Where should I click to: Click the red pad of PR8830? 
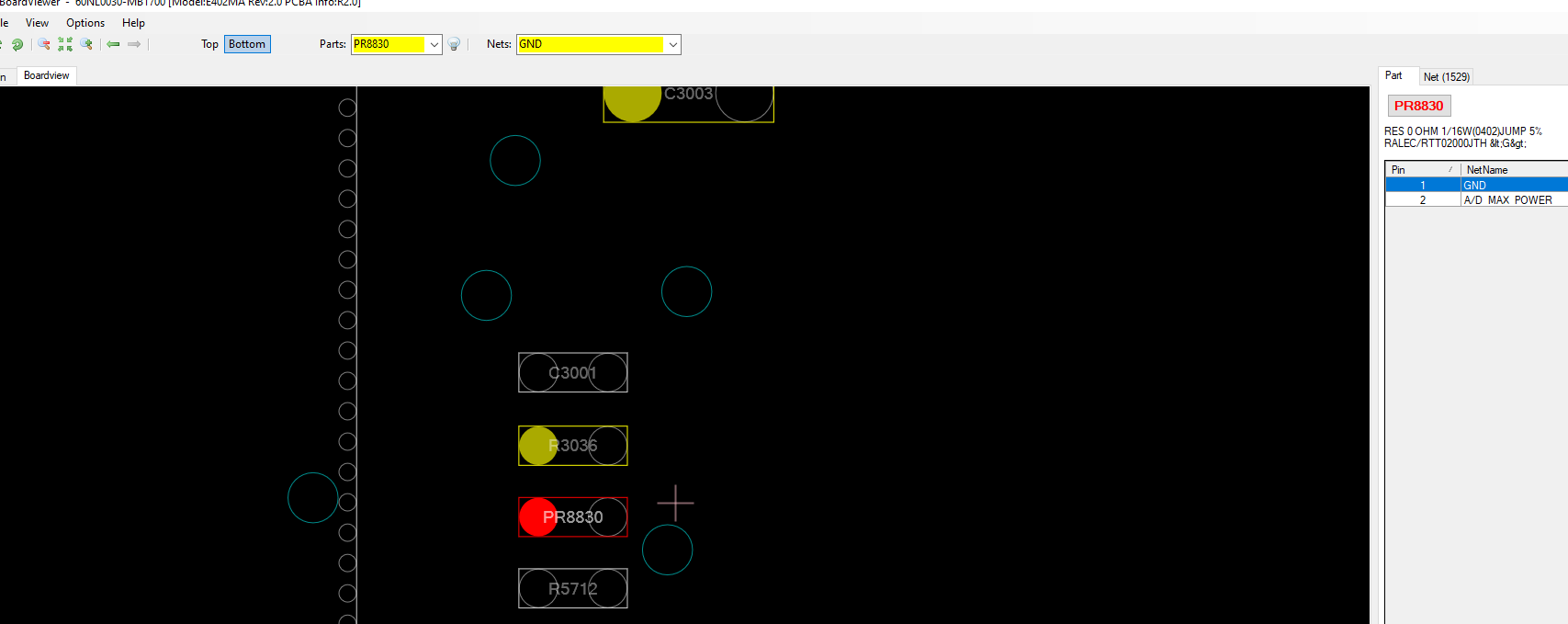click(538, 517)
